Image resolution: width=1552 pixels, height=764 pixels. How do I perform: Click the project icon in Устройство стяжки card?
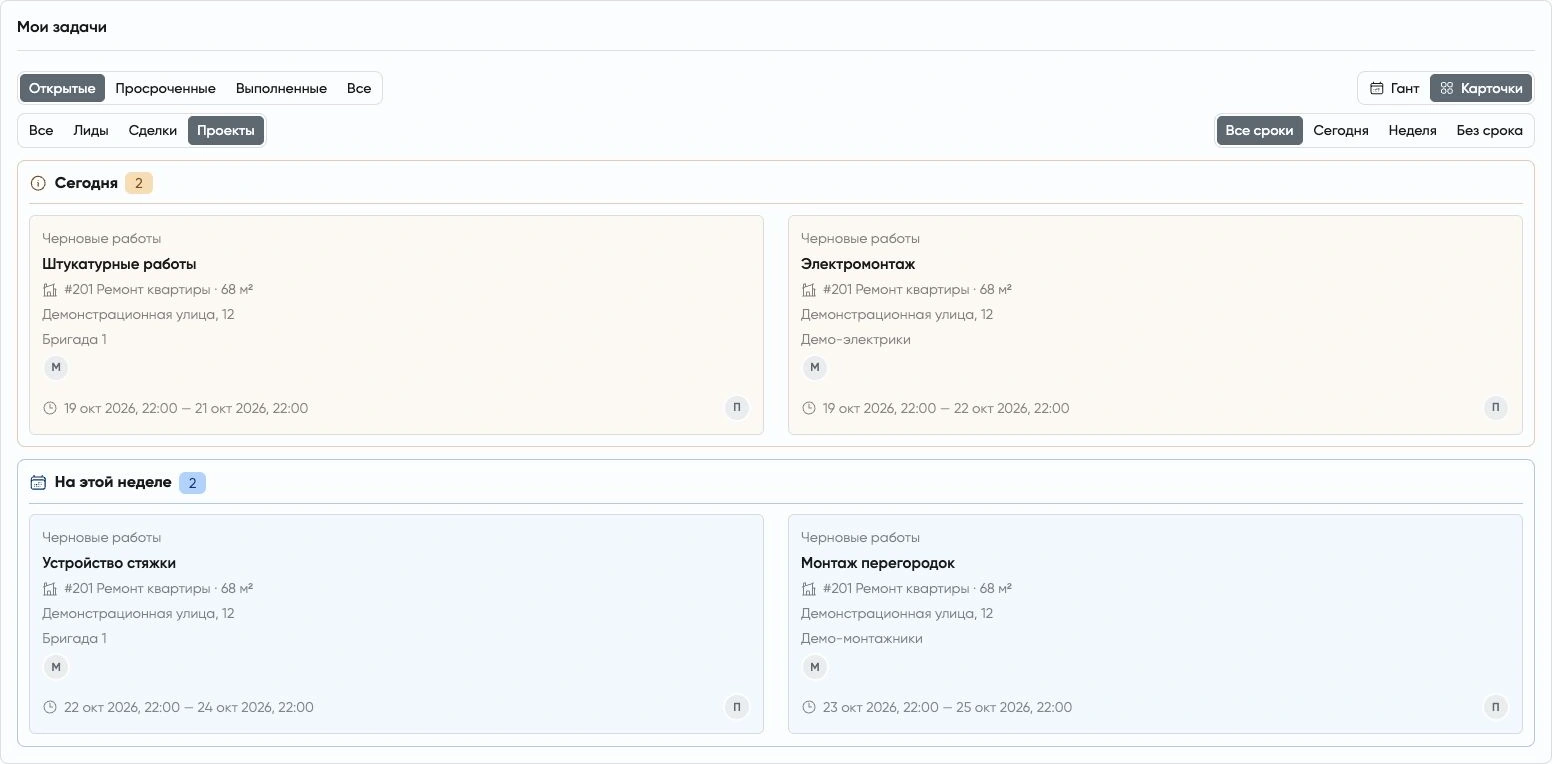(50, 589)
